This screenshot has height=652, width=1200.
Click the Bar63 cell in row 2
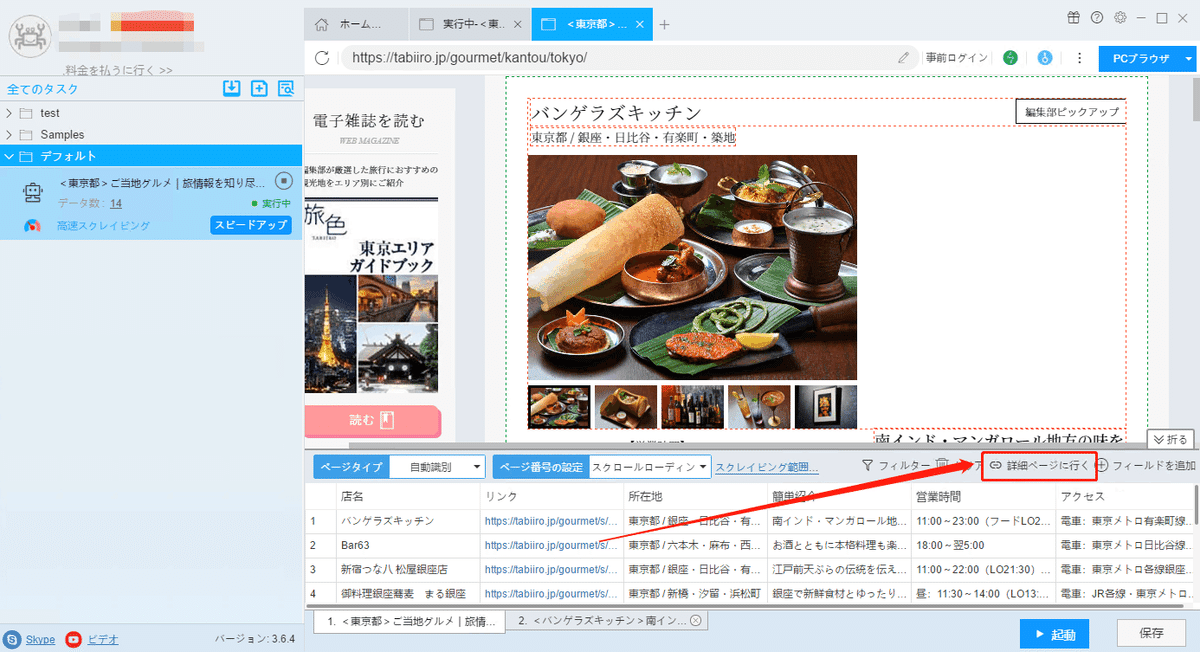[x=407, y=545]
